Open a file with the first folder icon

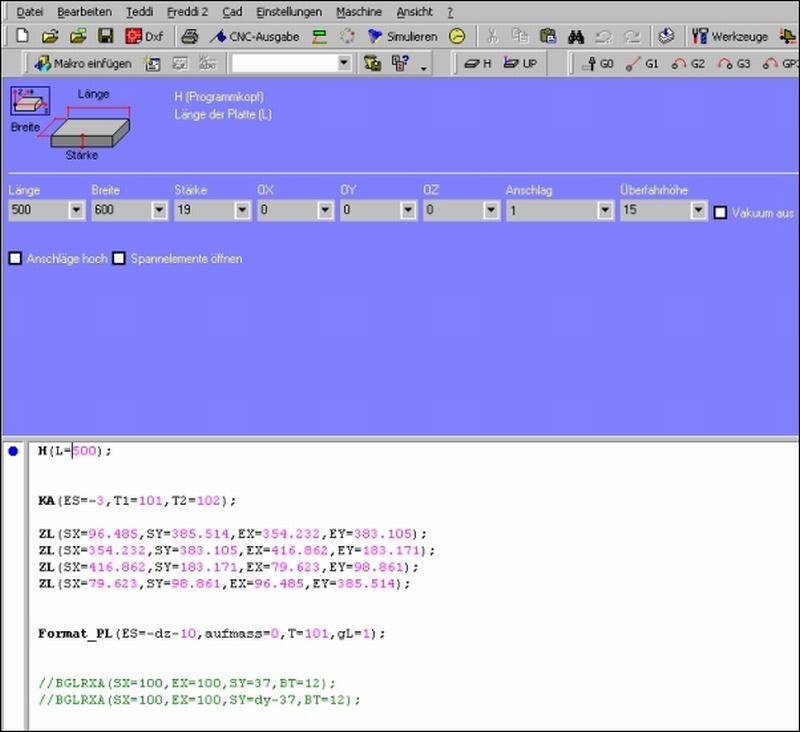49,36
